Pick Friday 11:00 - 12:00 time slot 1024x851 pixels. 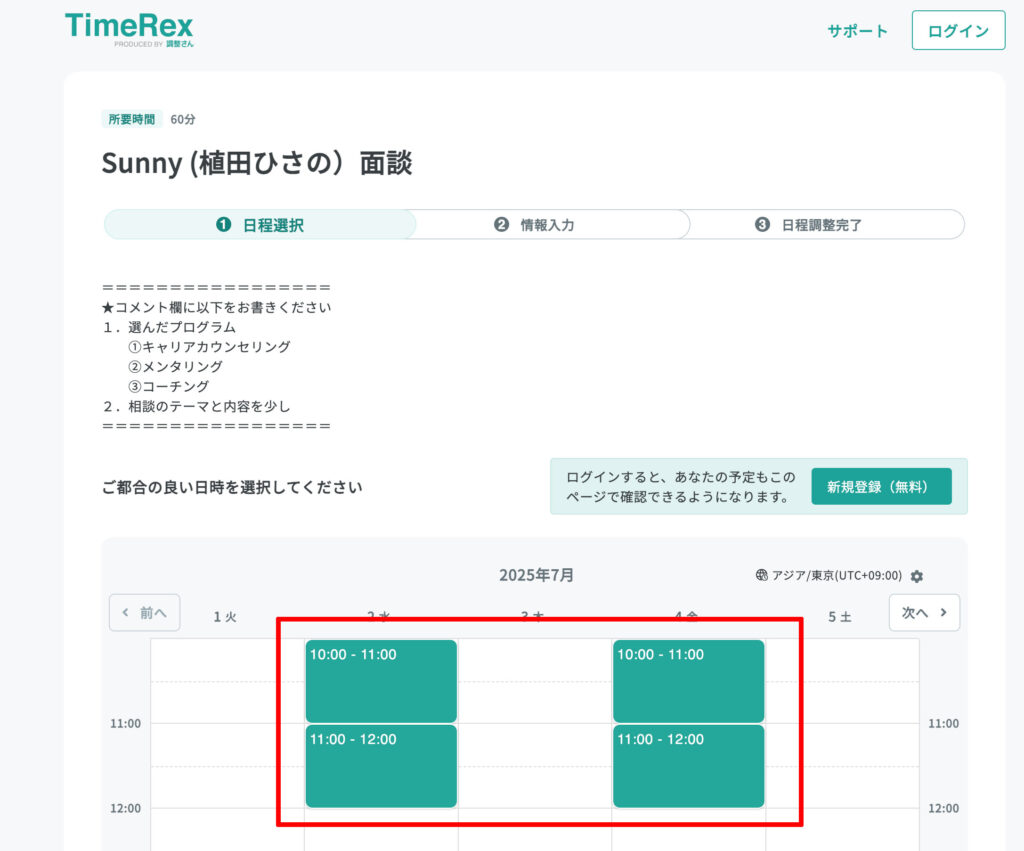tap(688, 766)
